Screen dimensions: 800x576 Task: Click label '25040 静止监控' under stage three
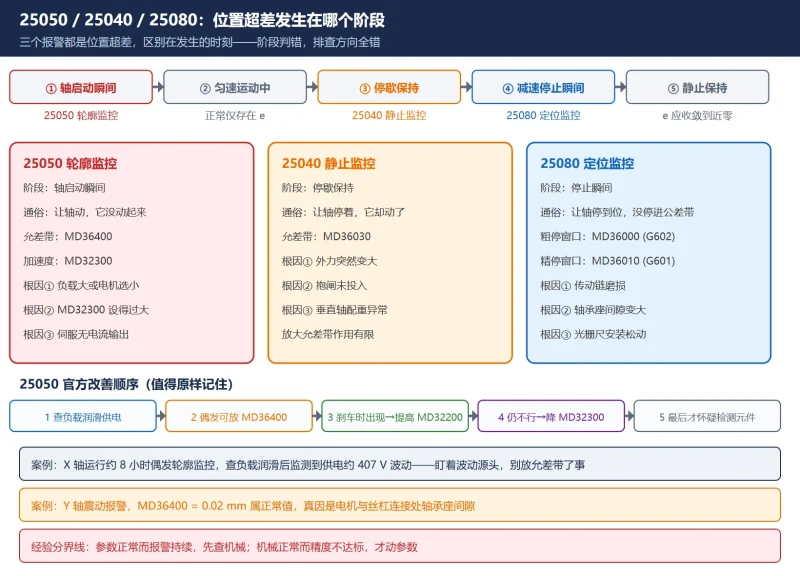(x=389, y=115)
